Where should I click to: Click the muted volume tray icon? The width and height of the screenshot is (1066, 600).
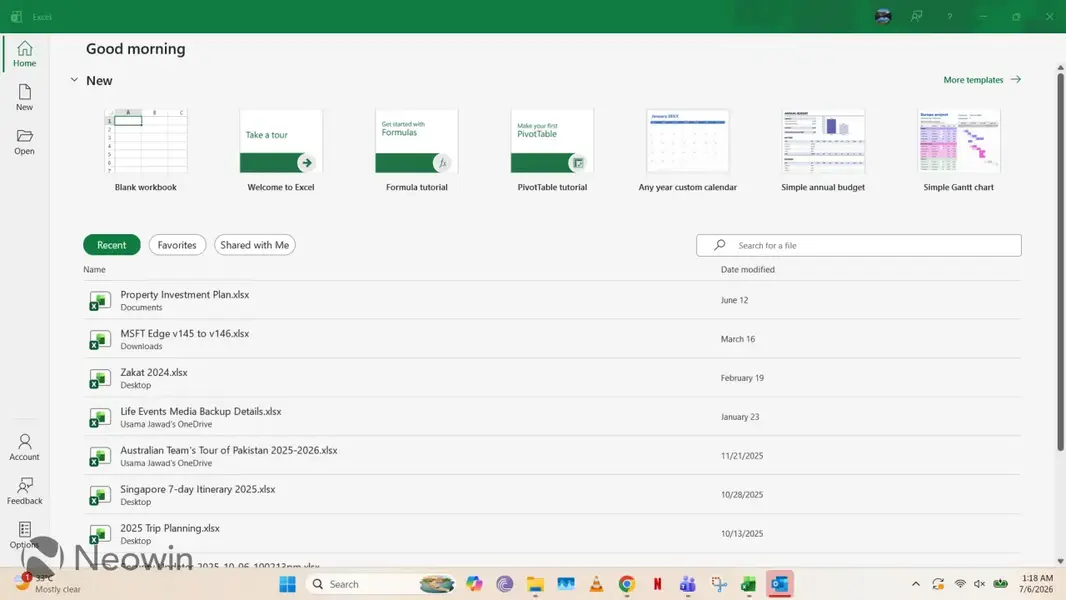coord(980,584)
